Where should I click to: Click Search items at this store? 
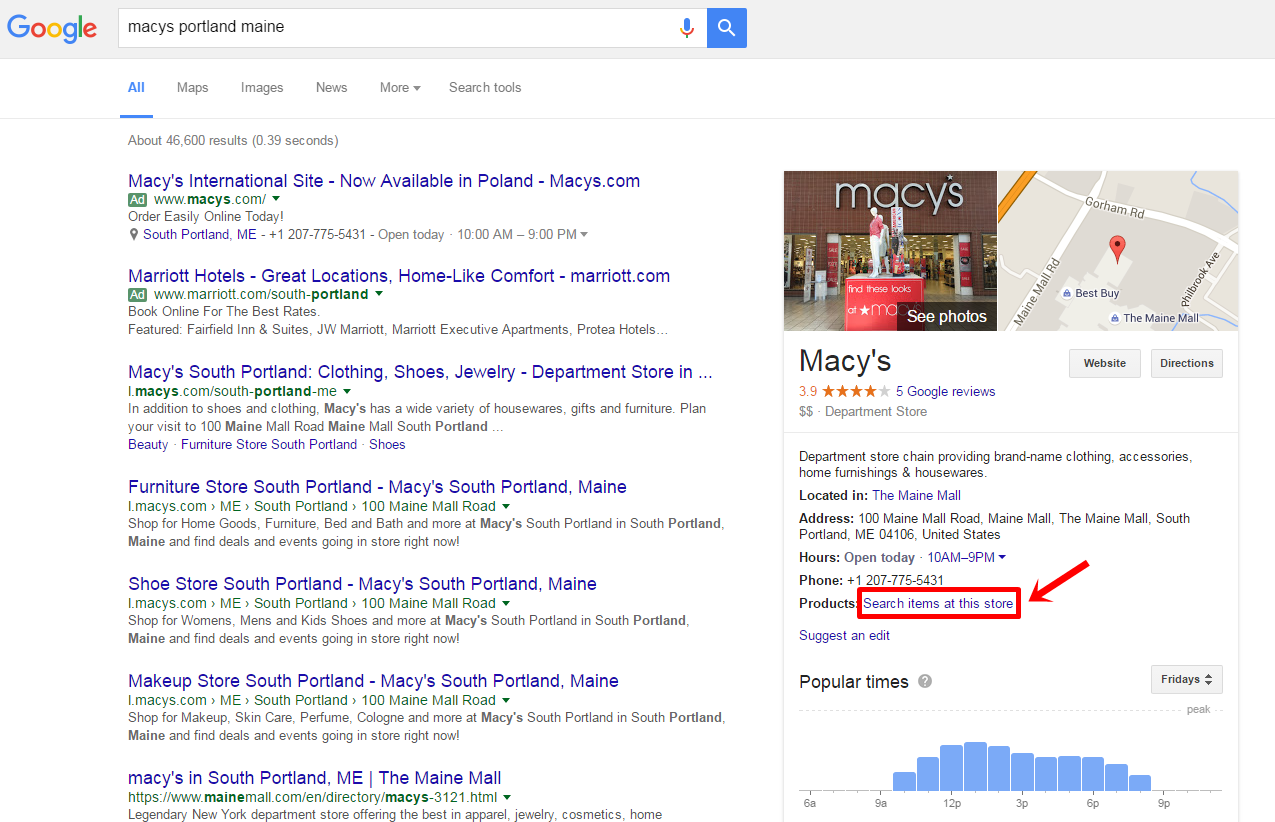tap(938, 603)
